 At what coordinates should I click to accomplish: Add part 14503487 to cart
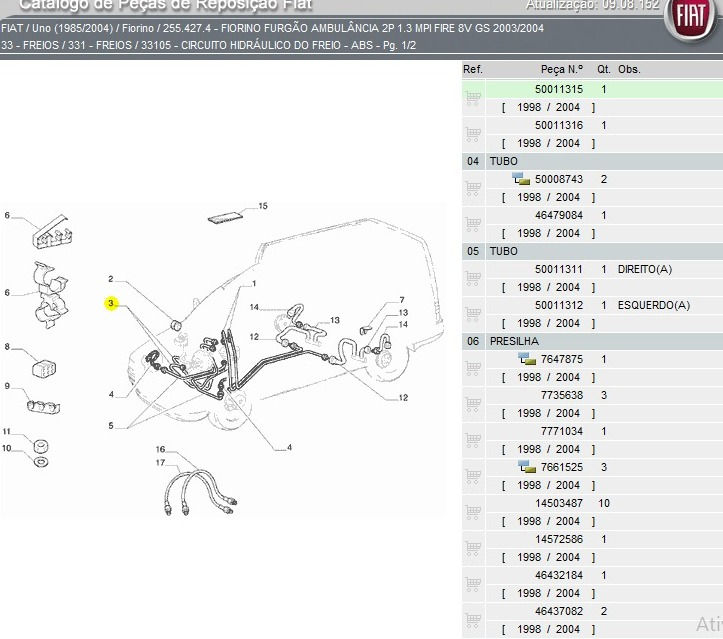tap(473, 512)
